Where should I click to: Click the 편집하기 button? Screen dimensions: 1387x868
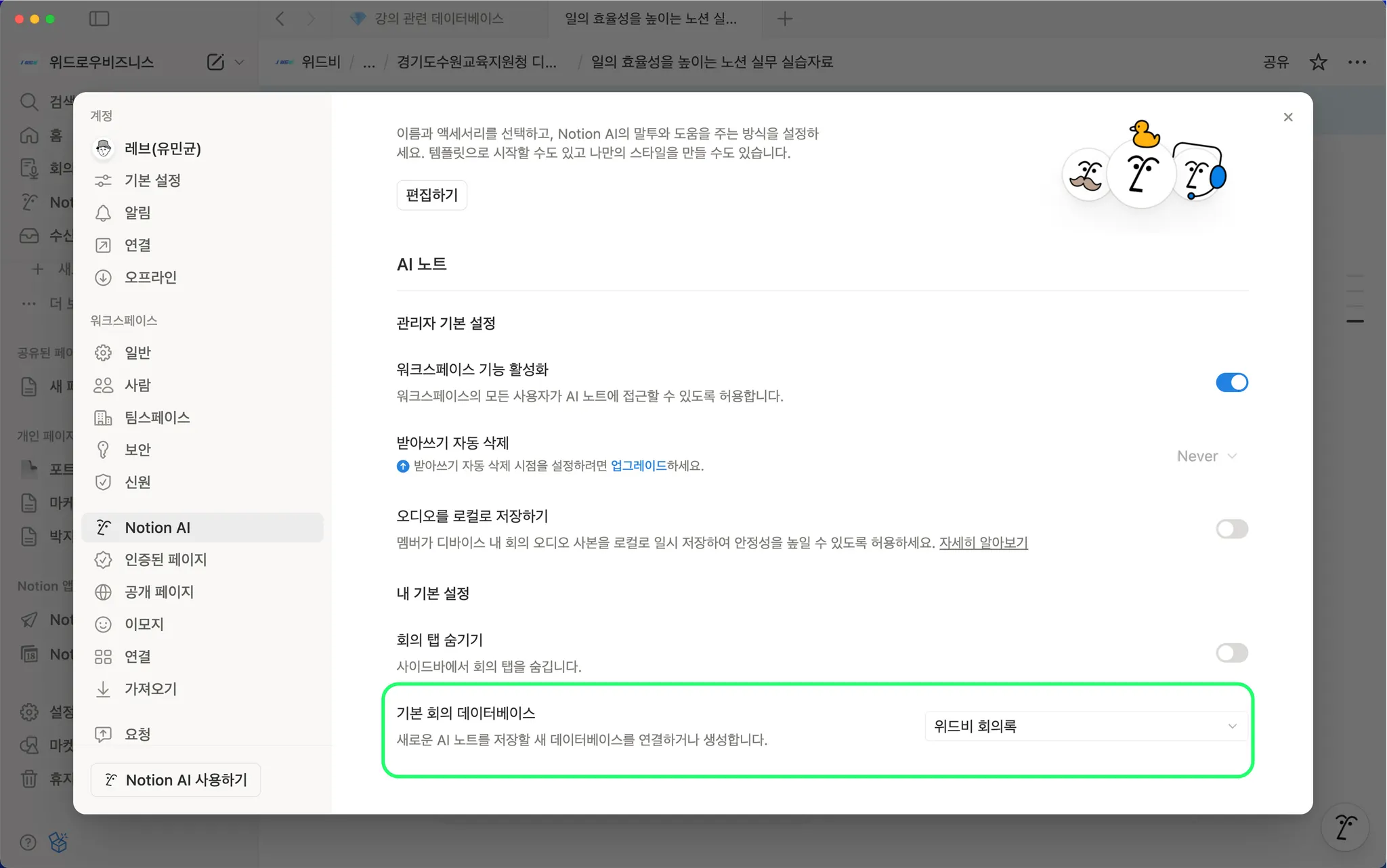pos(431,196)
